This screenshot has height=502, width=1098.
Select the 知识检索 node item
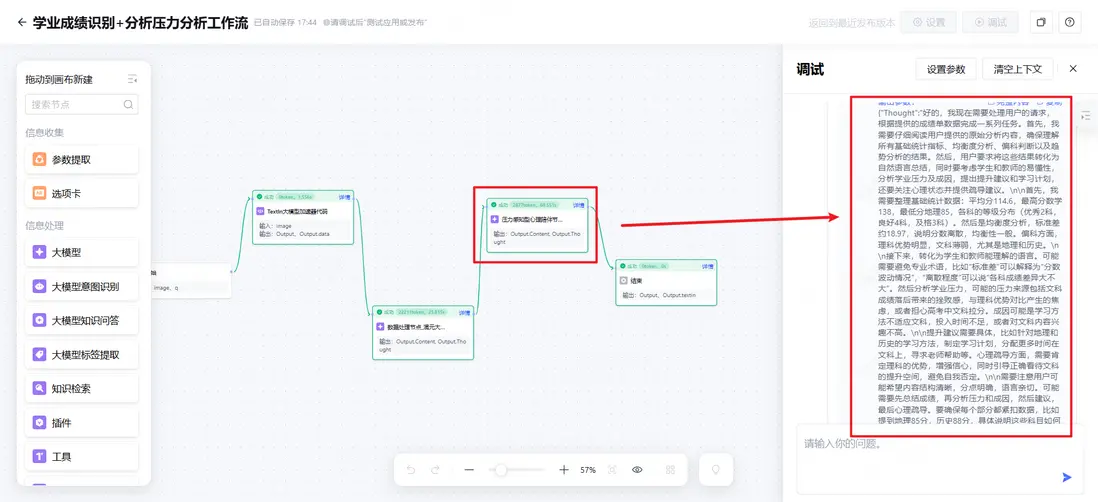(82, 389)
